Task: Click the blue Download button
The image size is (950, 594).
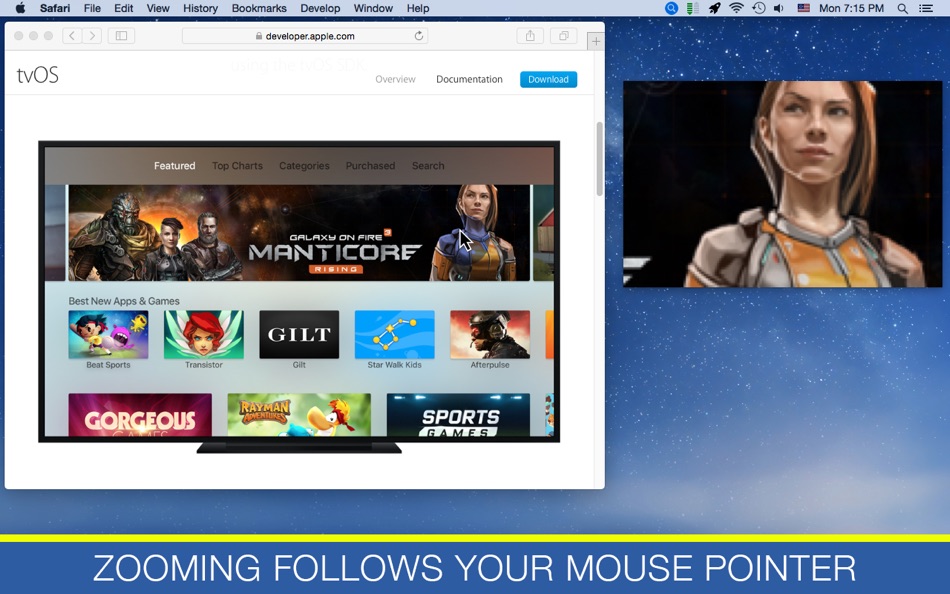Action: 548,79
